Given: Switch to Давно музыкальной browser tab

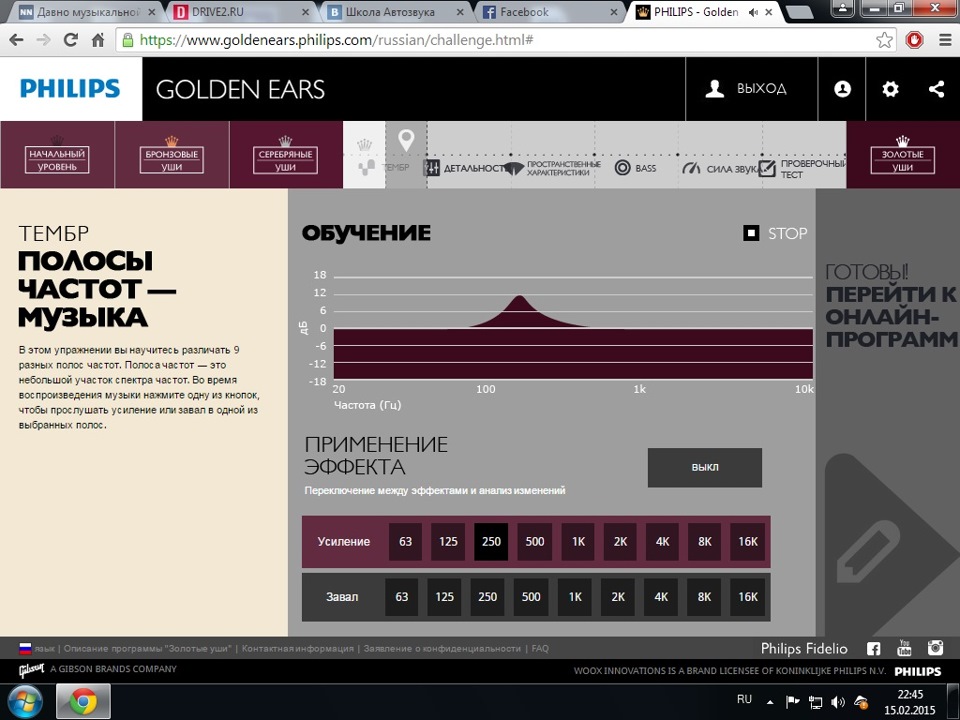Looking at the screenshot, I should 86,12.
